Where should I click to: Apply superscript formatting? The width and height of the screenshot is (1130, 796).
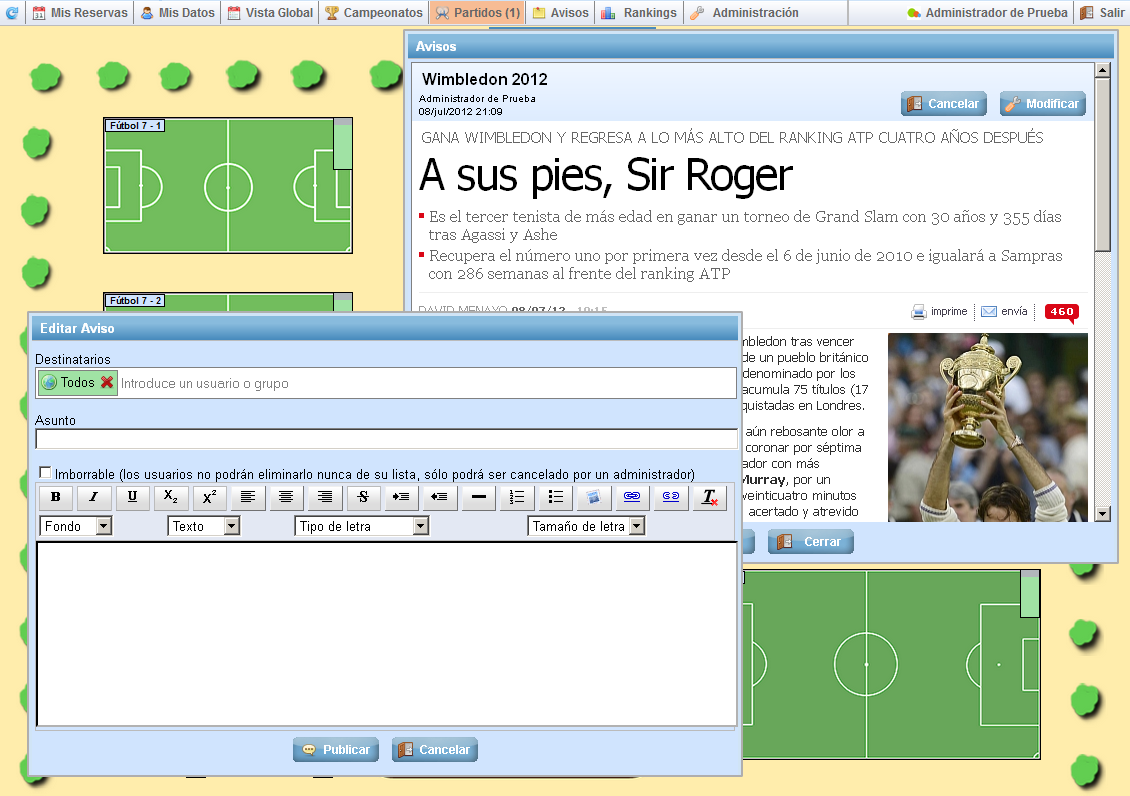point(210,497)
